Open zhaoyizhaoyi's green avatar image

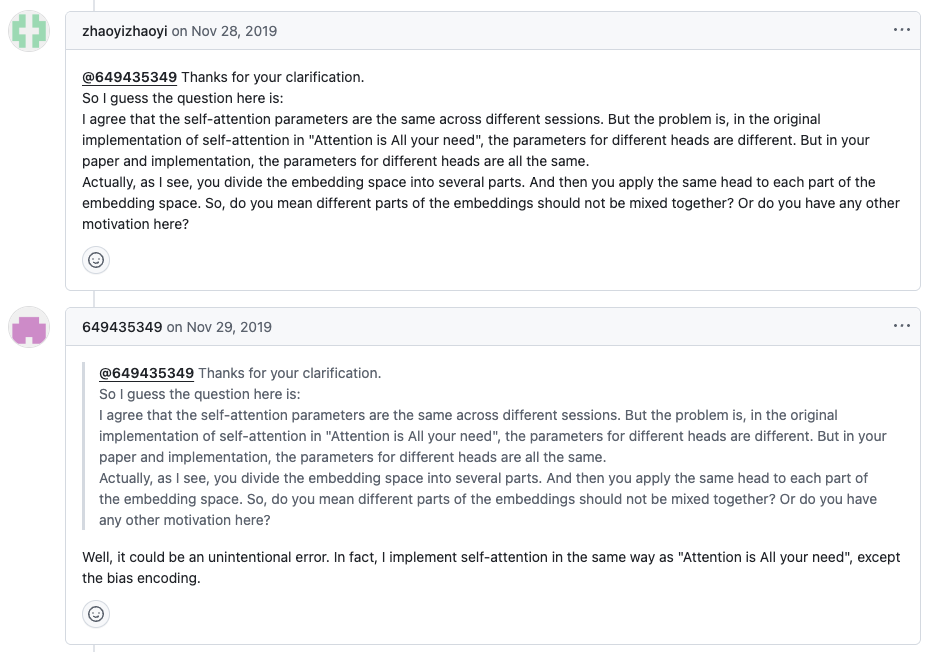click(29, 31)
